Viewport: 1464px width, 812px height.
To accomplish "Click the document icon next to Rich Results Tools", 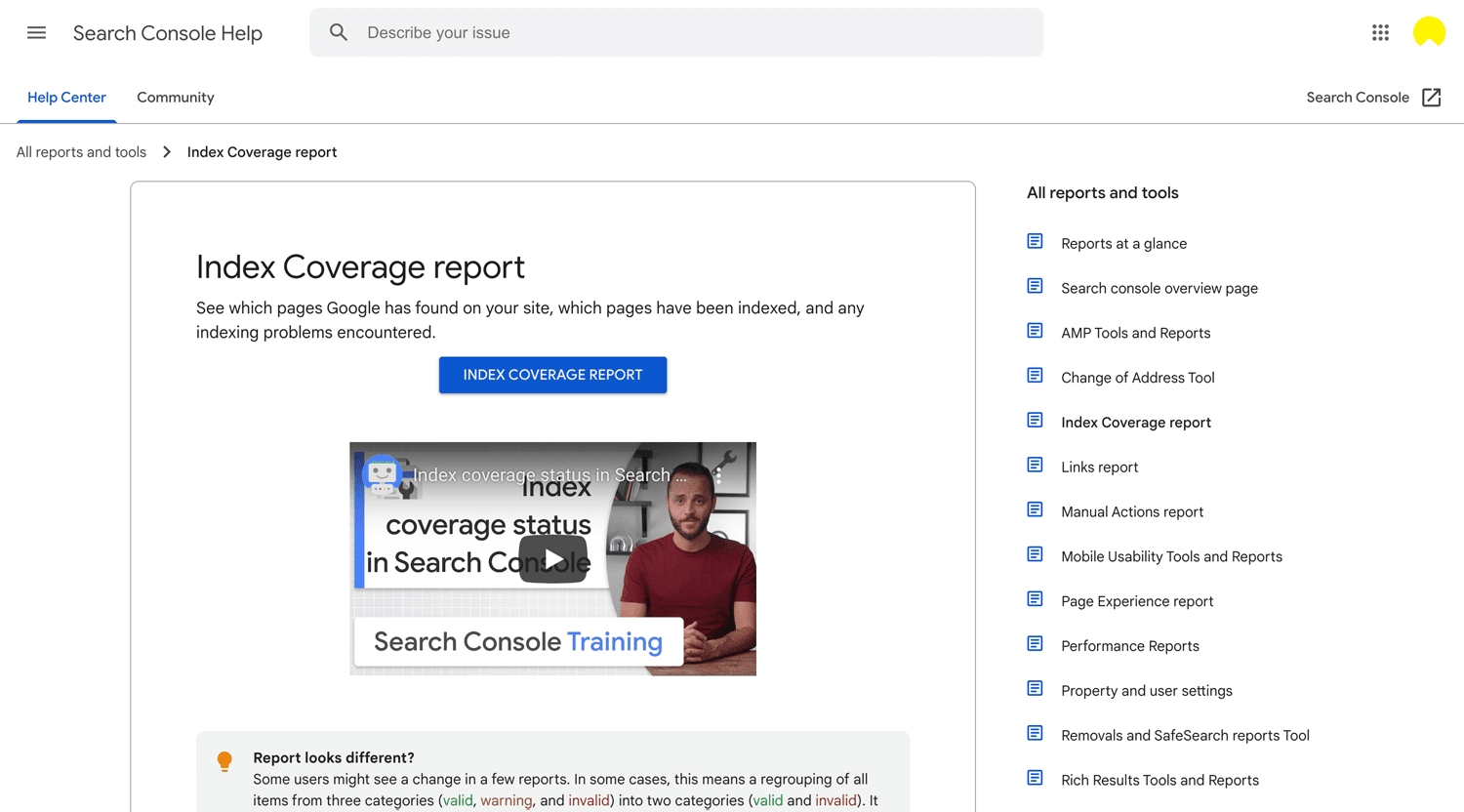I will point(1036,779).
